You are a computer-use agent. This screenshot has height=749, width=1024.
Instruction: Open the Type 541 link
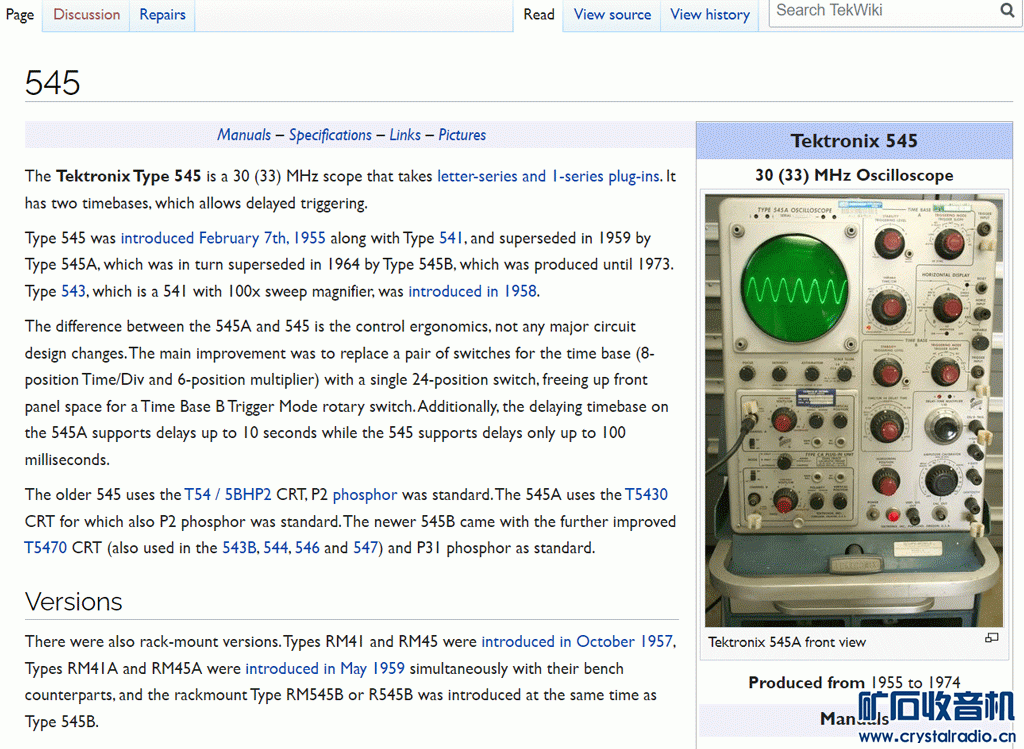coord(451,238)
